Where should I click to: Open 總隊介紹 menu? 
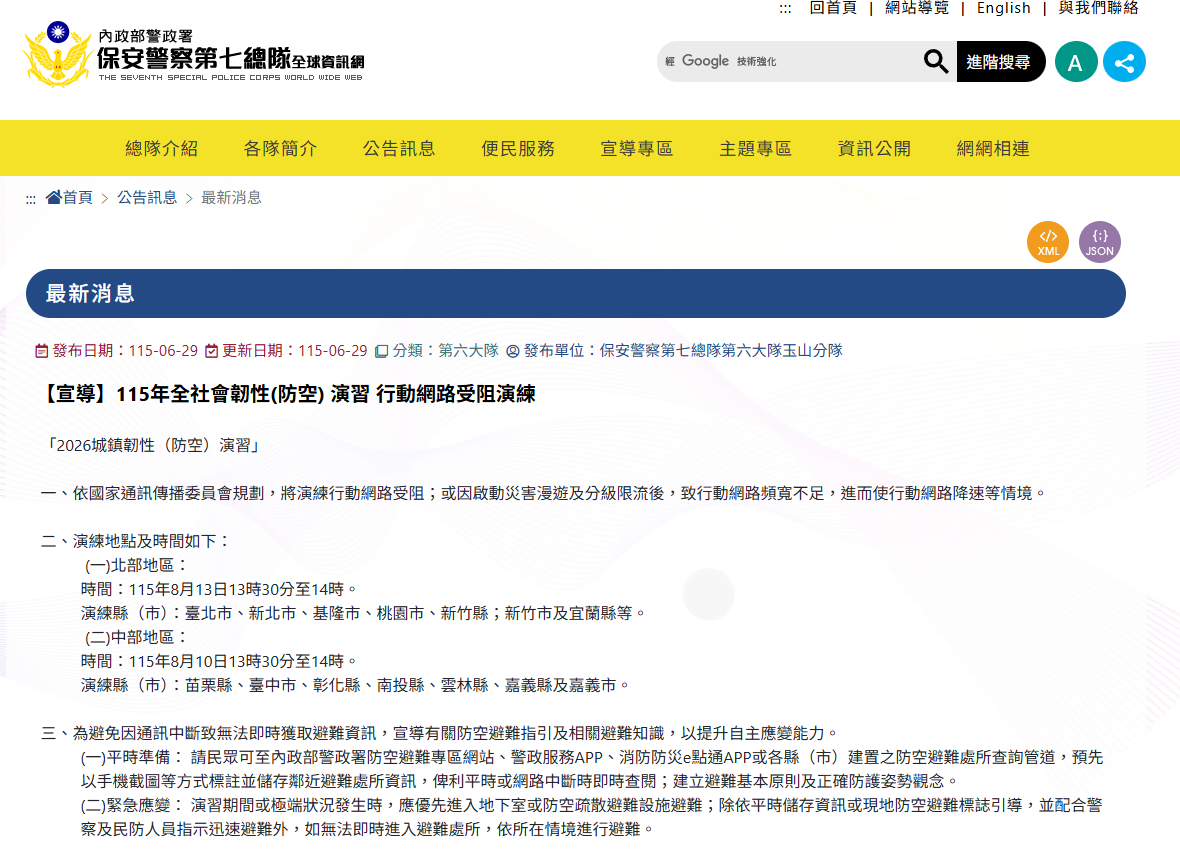click(x=162, y=148)
